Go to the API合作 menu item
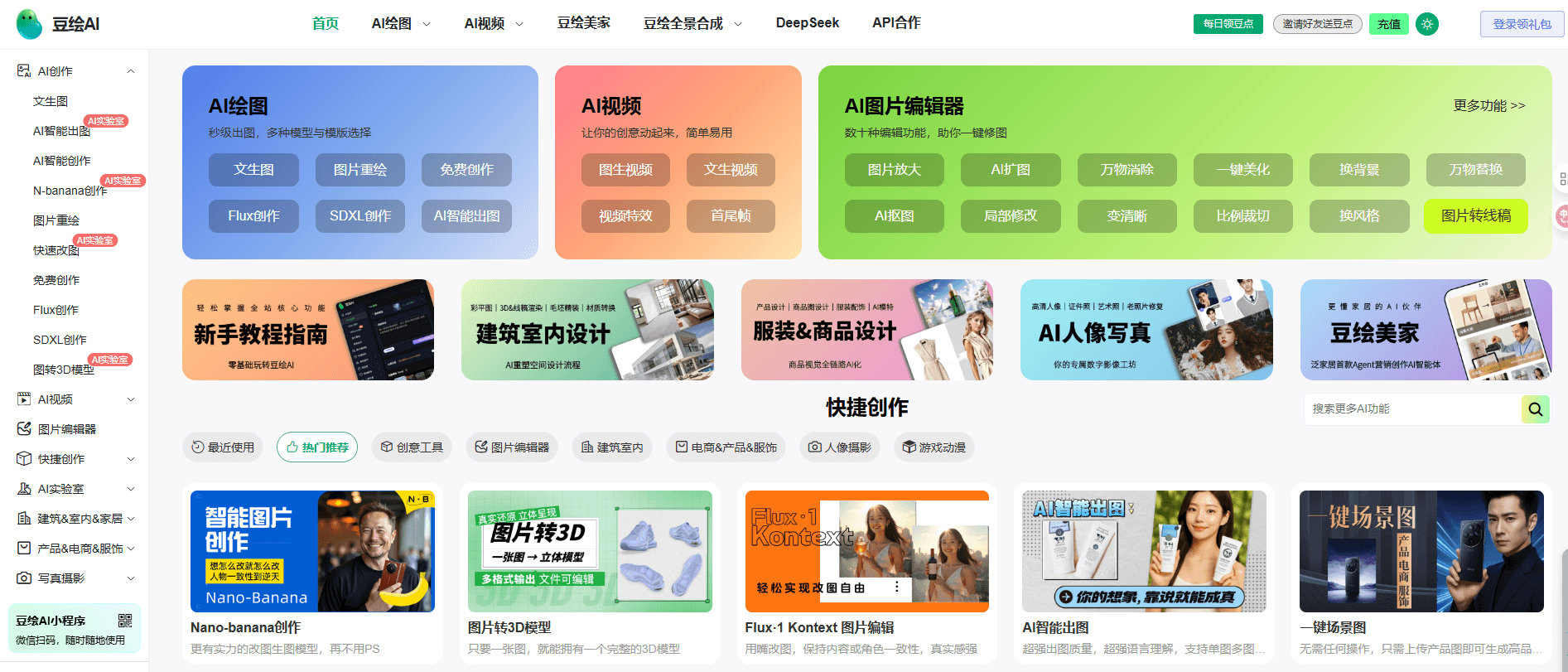The image size is (1568, 672). [896, 23]
